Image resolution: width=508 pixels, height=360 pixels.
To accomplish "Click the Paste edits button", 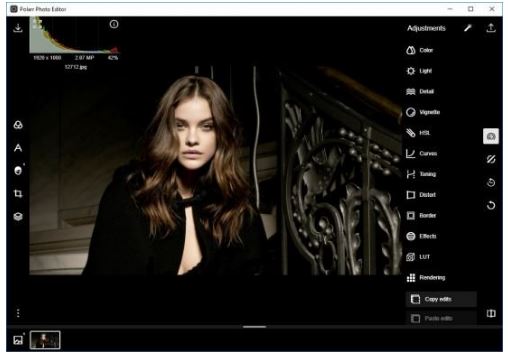I will (x=441, y=319).
